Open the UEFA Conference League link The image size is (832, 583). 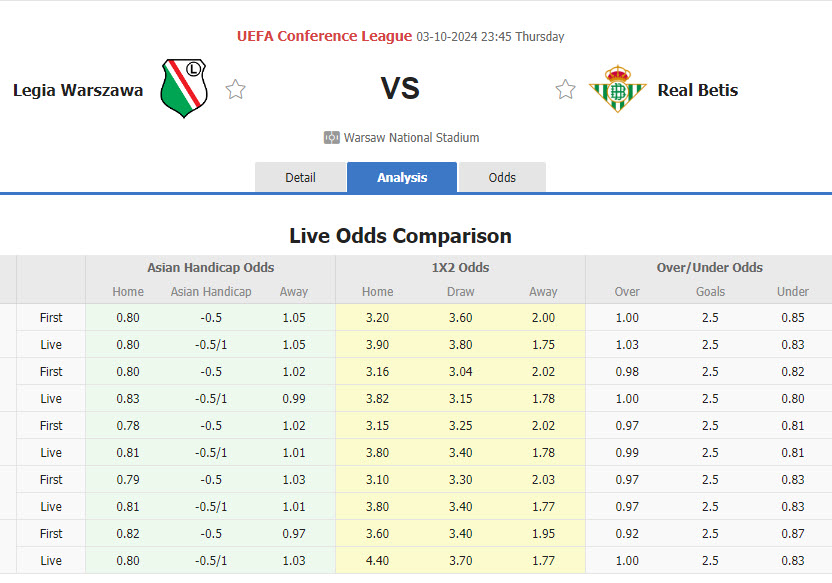point(325,36)
